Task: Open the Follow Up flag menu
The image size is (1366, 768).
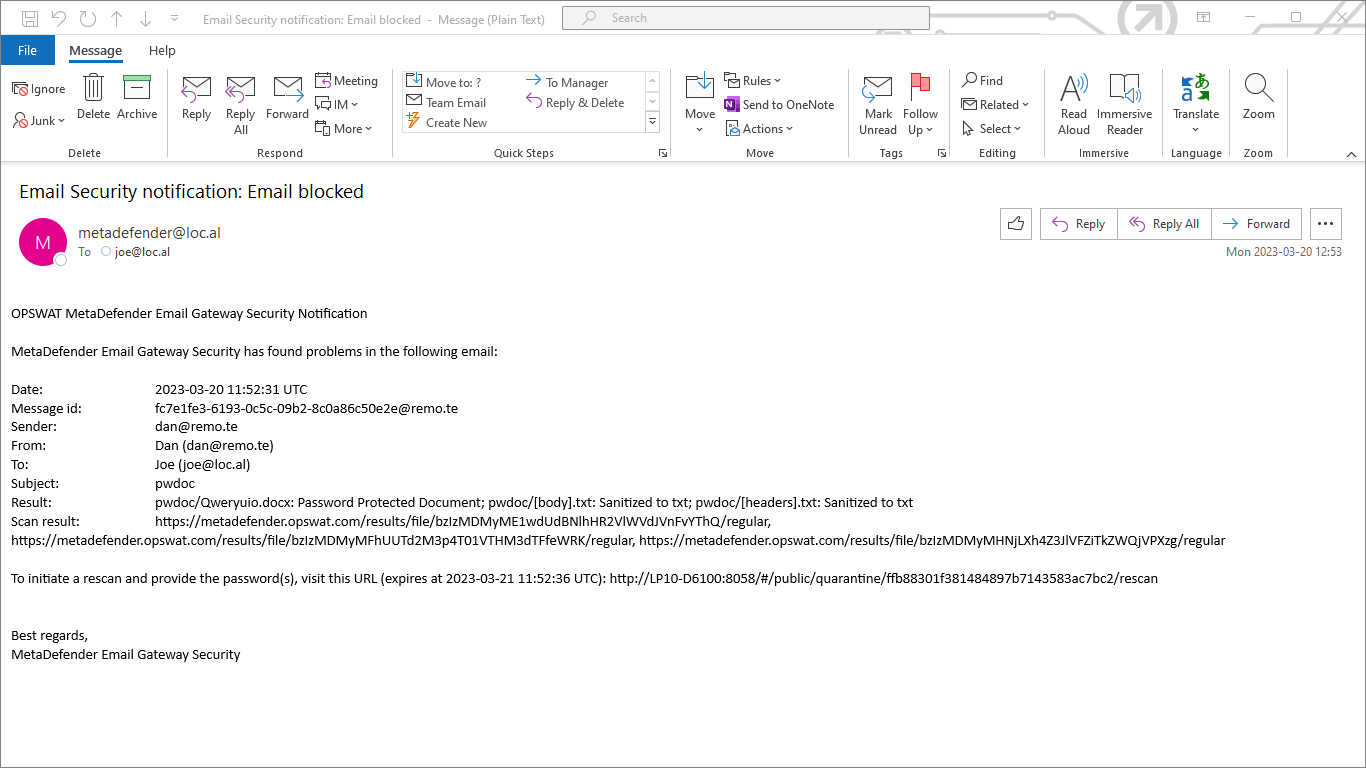Action: click(920, 105)
